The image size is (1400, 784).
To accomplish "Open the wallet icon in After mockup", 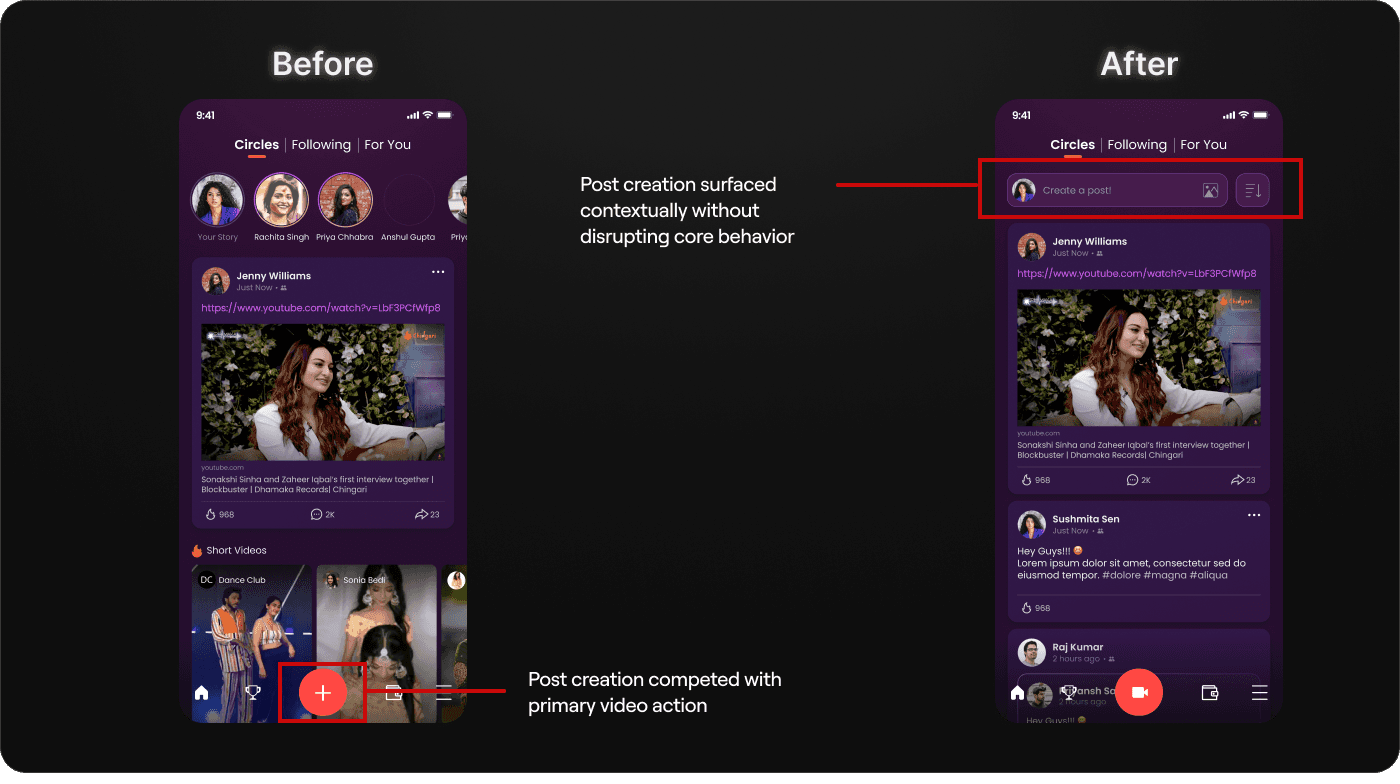I will click(x=1210, y=692).
